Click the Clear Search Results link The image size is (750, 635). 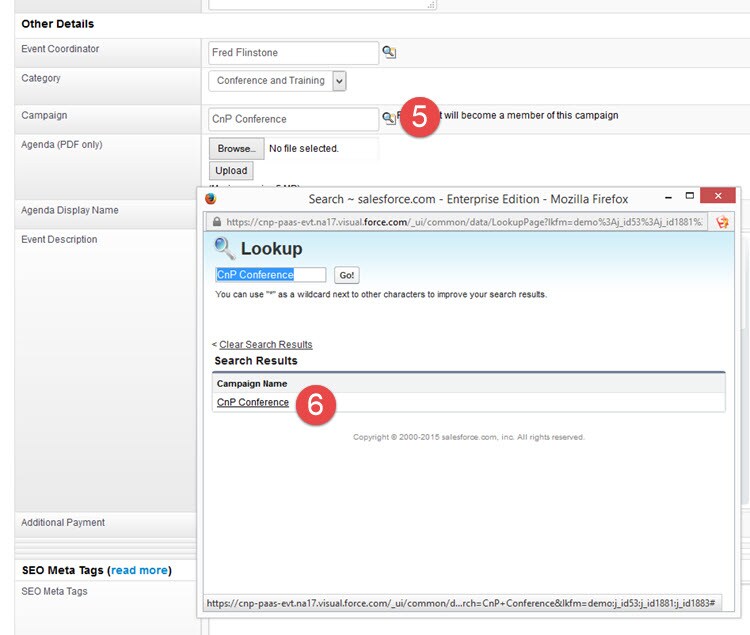point(265,344)
